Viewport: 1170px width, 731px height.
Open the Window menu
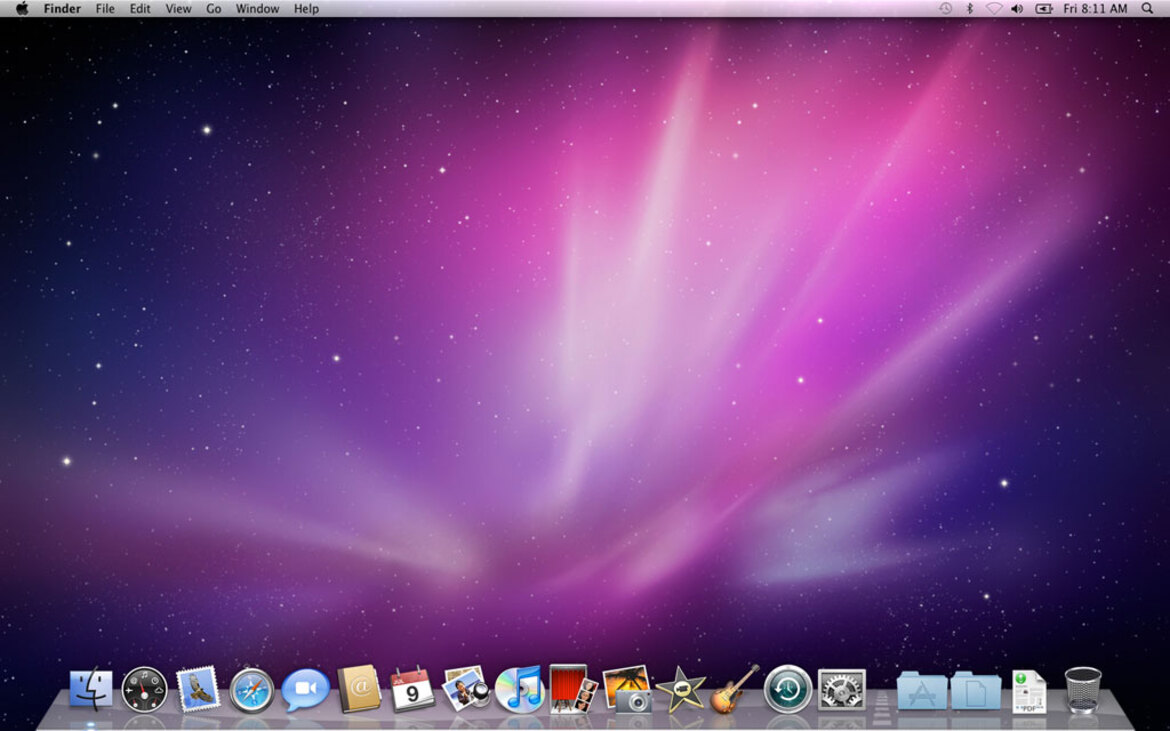257,8
